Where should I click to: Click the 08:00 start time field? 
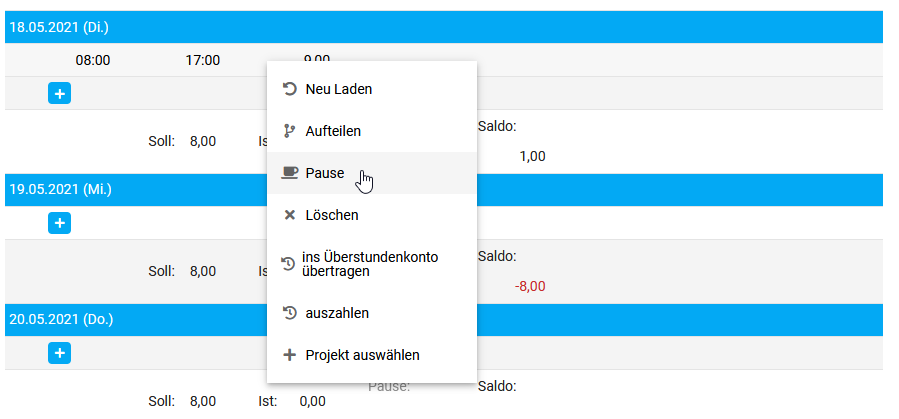pos(93,60)
